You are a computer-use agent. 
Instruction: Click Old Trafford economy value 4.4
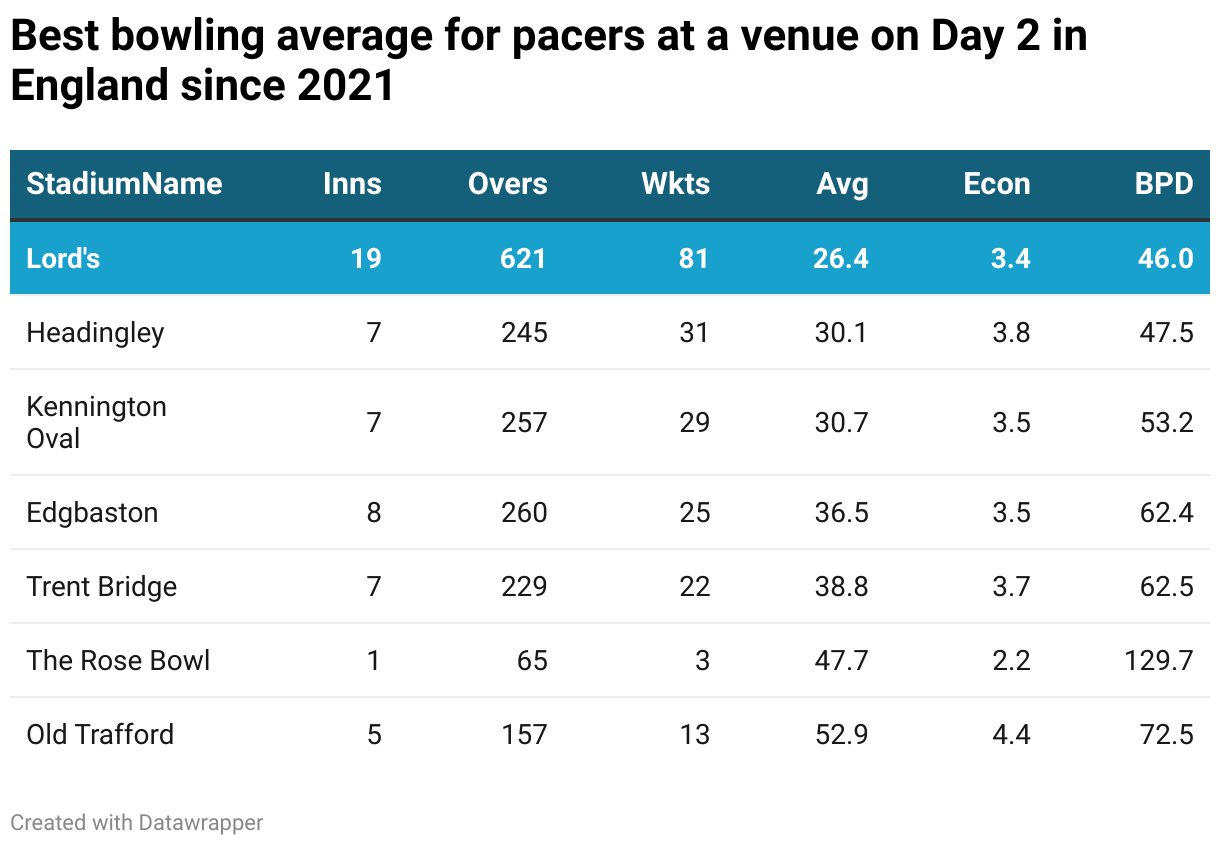(x=1011, y=735)
